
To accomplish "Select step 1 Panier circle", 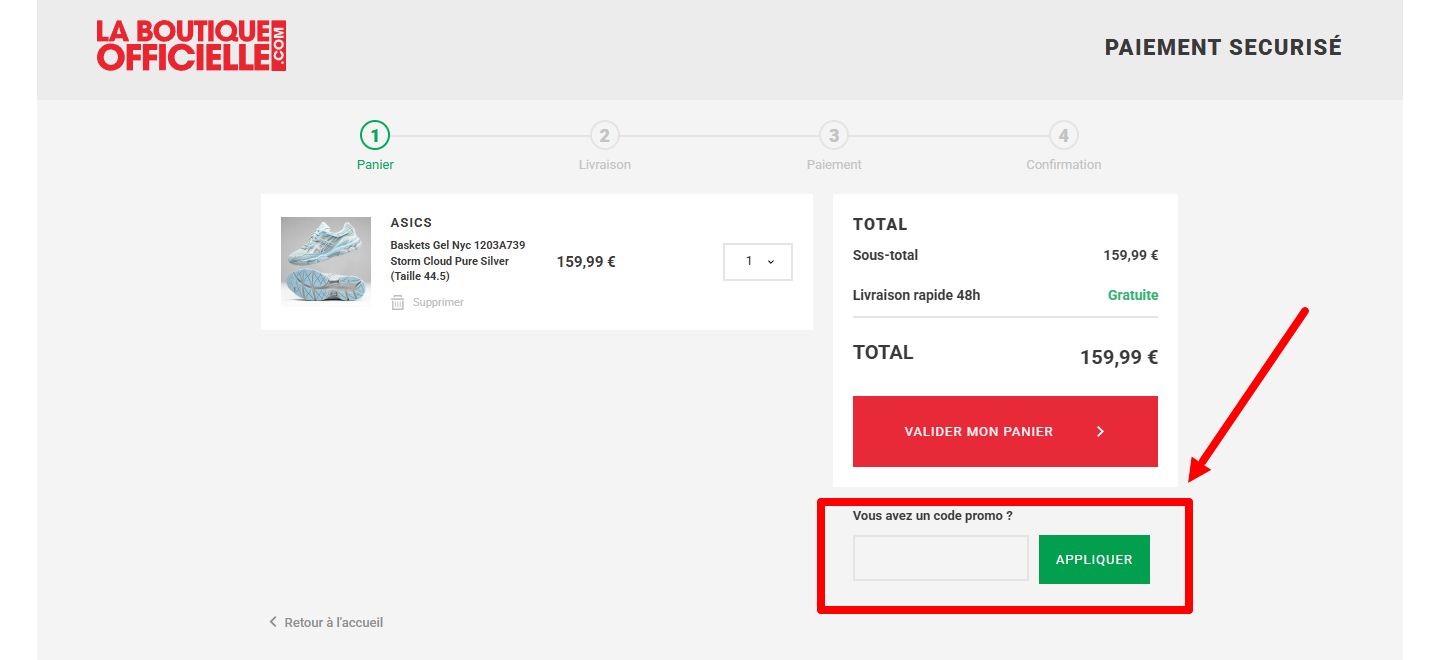I will (375, 134).
